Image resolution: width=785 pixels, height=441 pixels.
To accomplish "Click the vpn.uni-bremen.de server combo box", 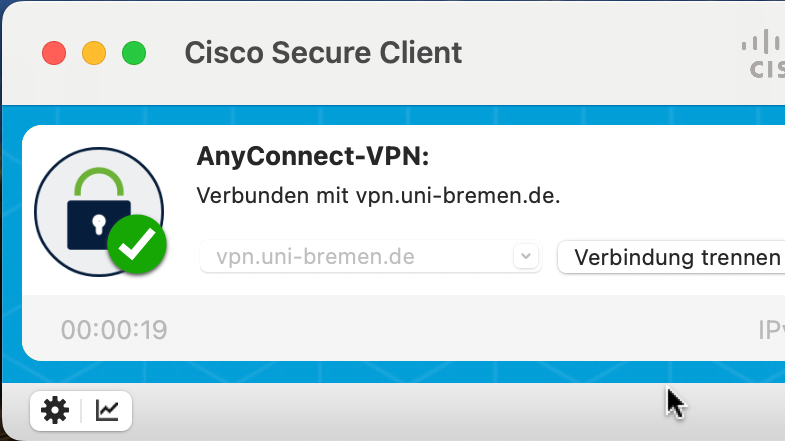I will (x=358, y=257).
